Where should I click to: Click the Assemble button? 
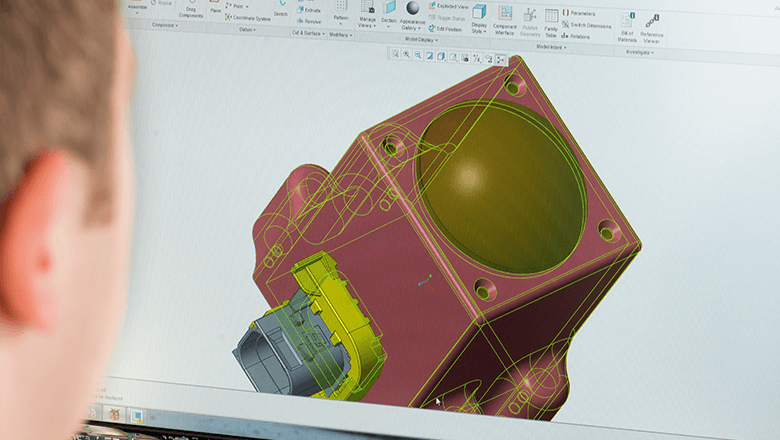tap(137, 5)
